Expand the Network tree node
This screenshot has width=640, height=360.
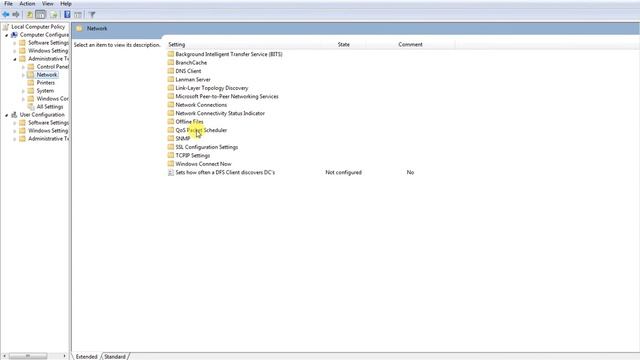click(23, 75)
